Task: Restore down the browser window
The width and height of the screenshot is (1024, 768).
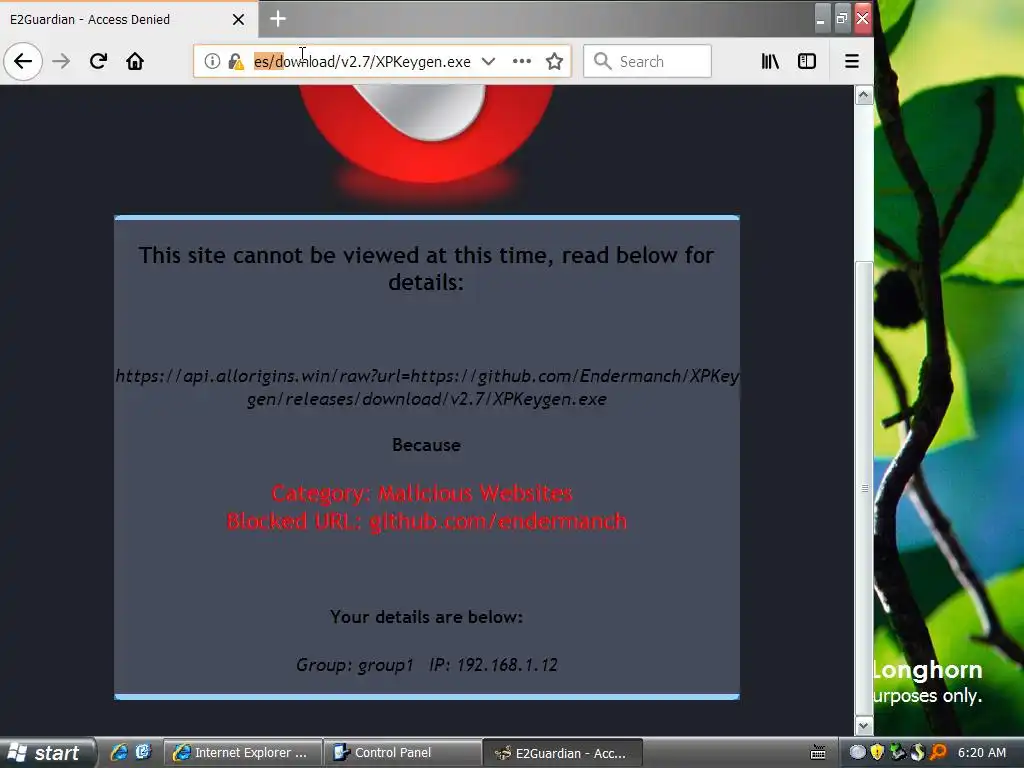Action: (842, 18)
